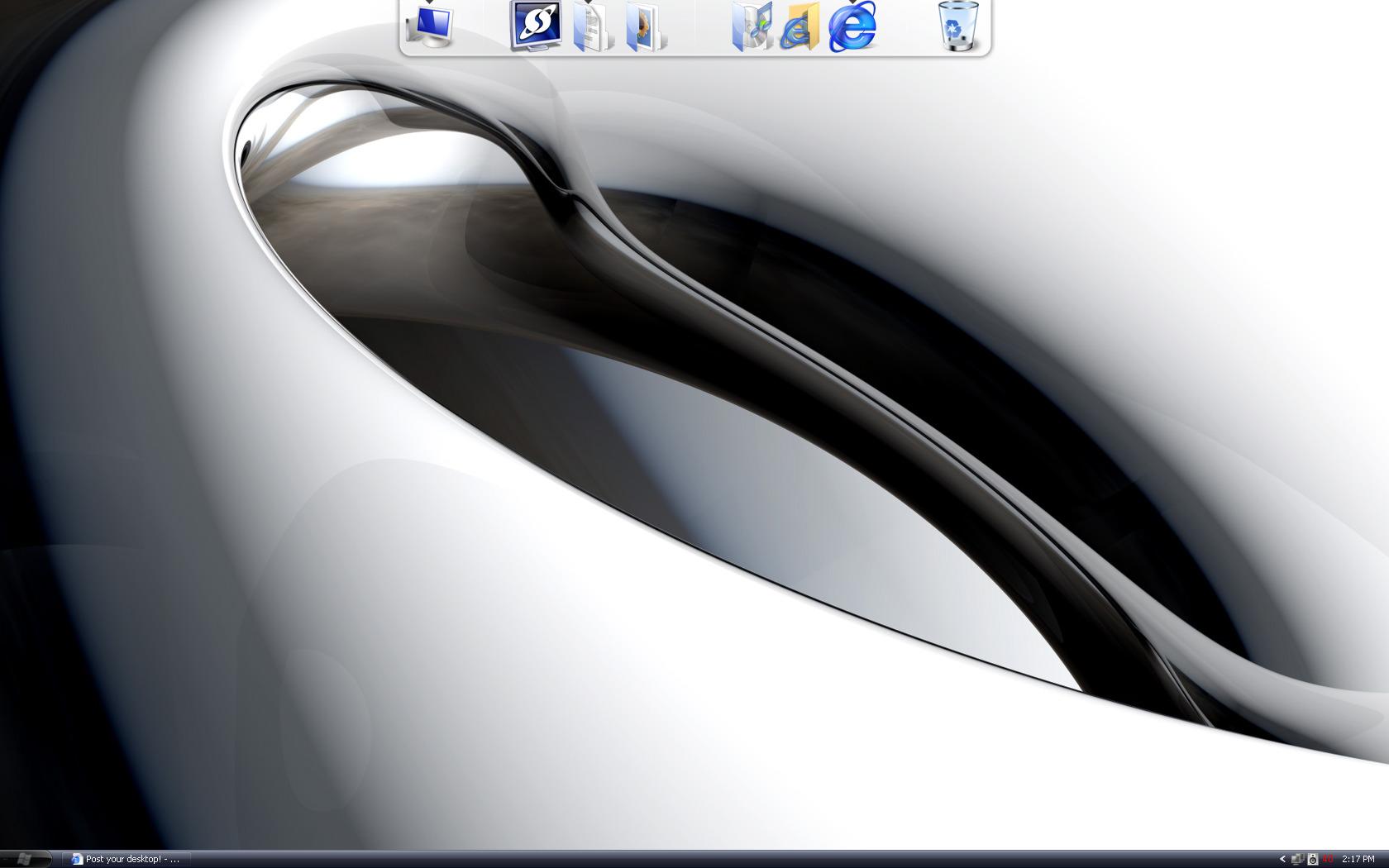Launch the monitor icon with the S planet logo
Image resolution: width=1389 pixels, height=868 pixels.
[536, 26]
